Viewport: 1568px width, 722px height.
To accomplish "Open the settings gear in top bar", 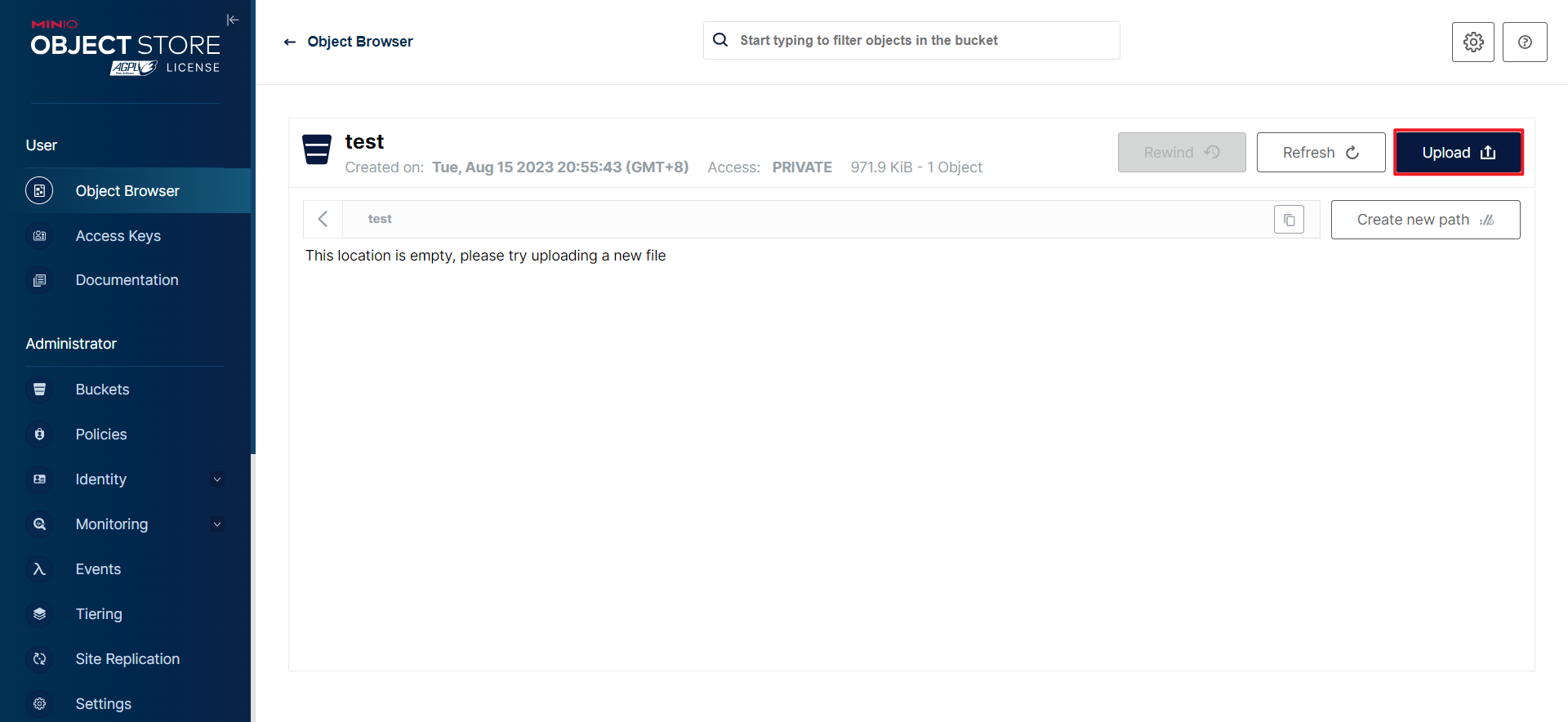I will [x=1472, y=42].
